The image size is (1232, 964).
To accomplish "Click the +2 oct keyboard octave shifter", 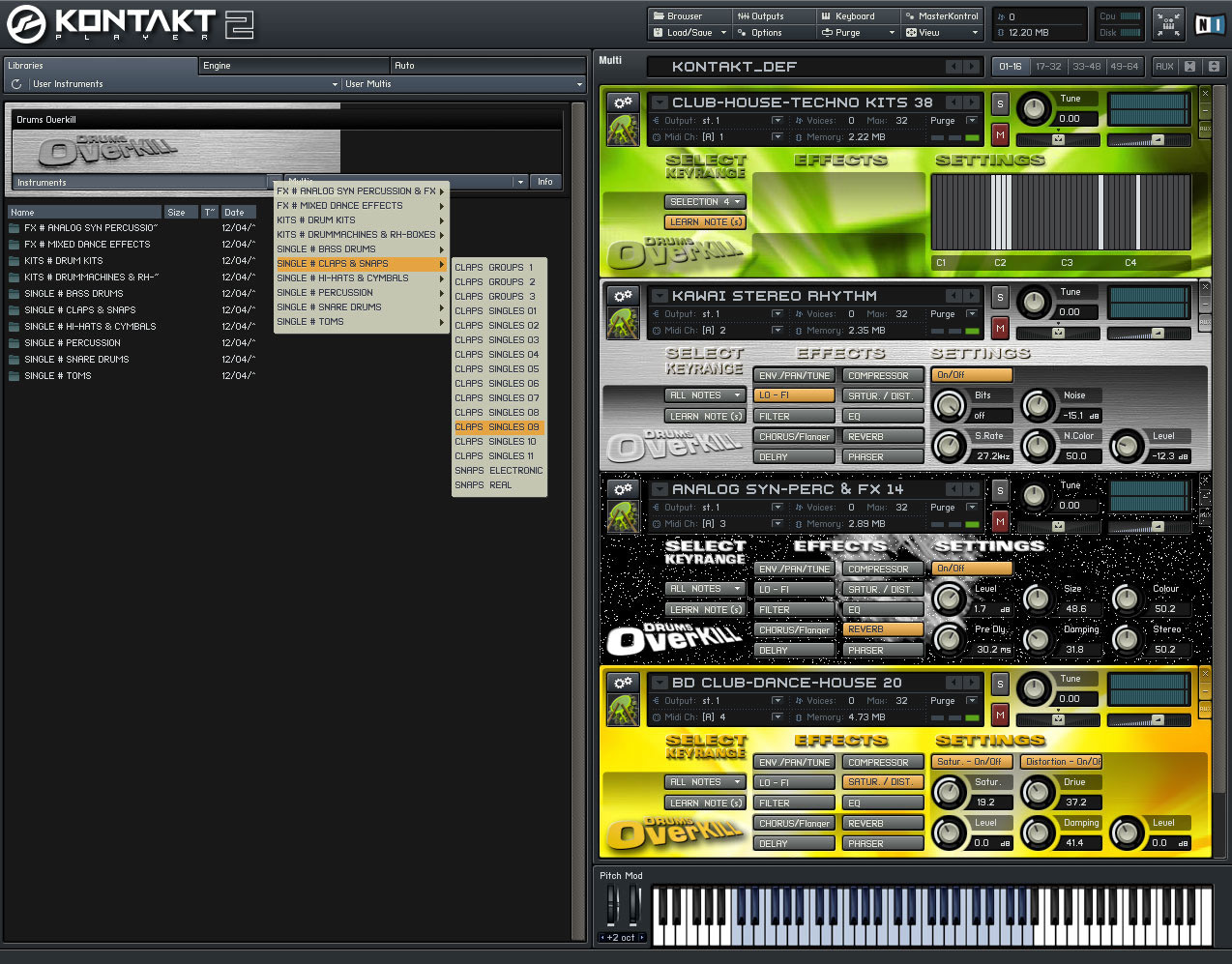I will (x=623, y=937).
